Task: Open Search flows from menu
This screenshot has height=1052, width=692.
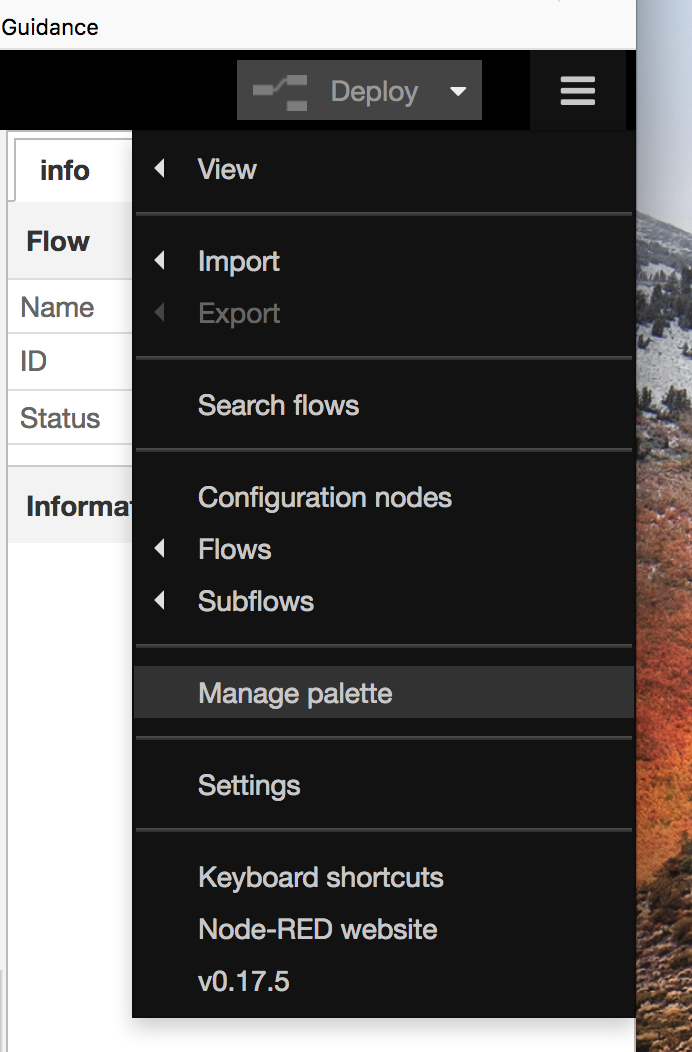Action: pos(278,405)
